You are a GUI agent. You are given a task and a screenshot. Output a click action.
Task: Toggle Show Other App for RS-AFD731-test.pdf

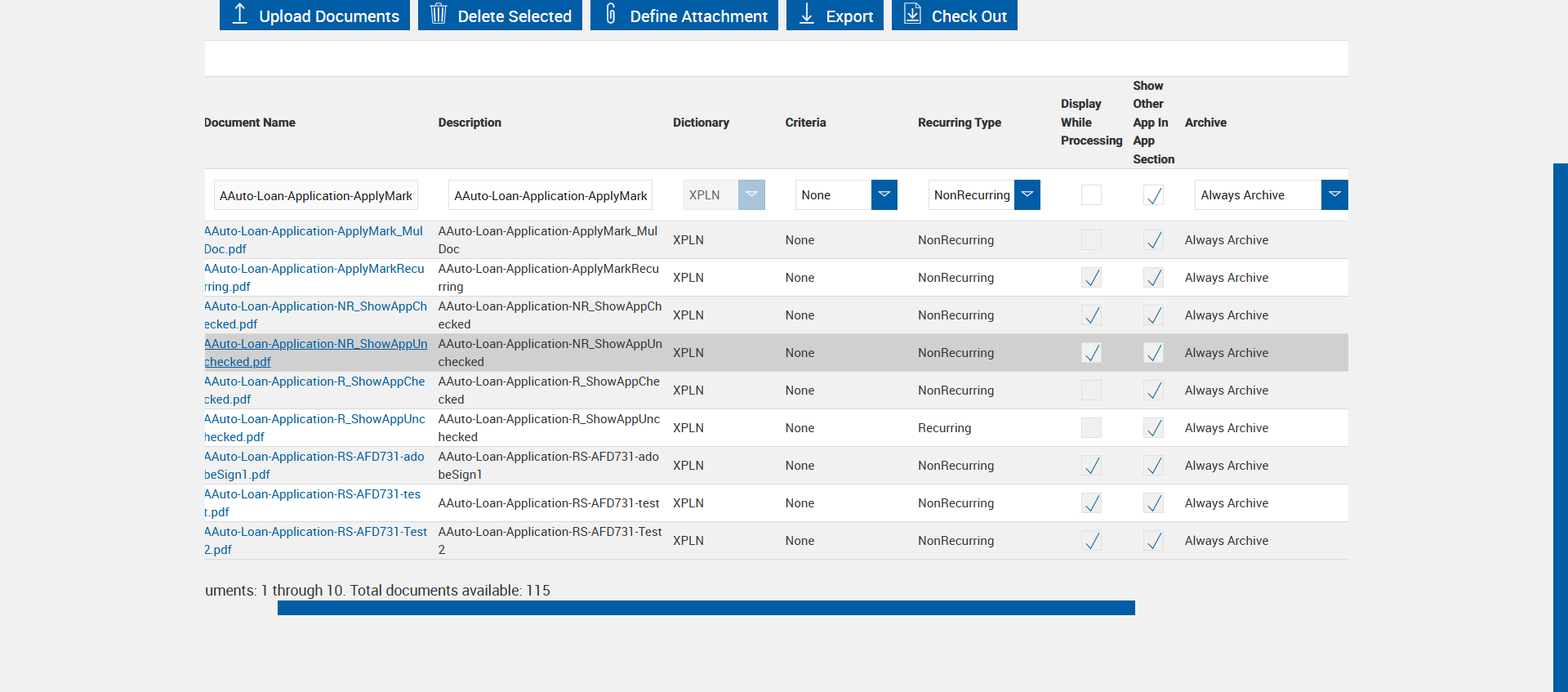[x=1153, y=503]
